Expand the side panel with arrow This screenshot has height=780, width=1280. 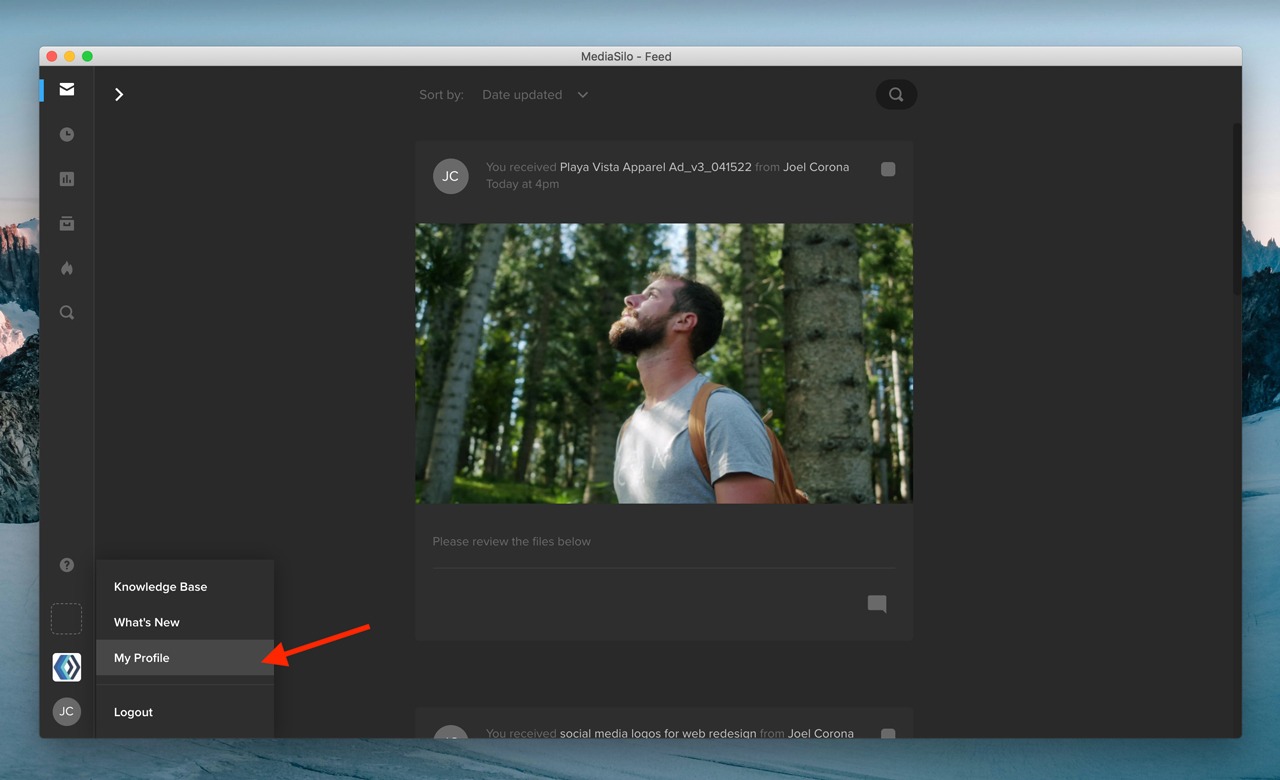[x=119, y=94]
